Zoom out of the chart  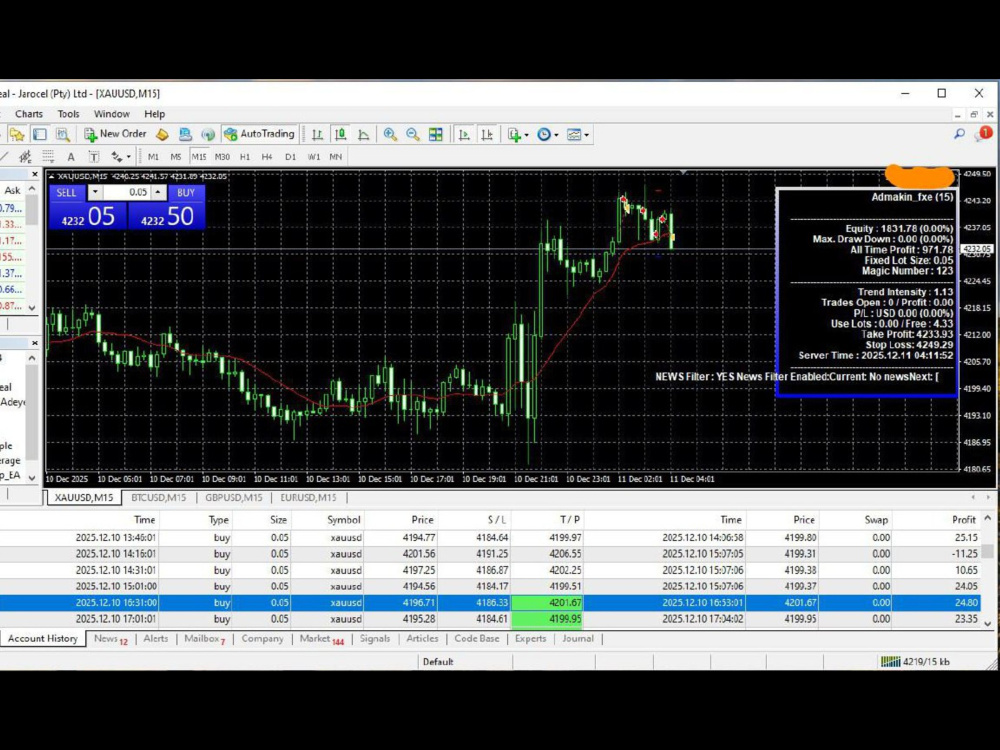pyautogui.click(x=413, y=135)
